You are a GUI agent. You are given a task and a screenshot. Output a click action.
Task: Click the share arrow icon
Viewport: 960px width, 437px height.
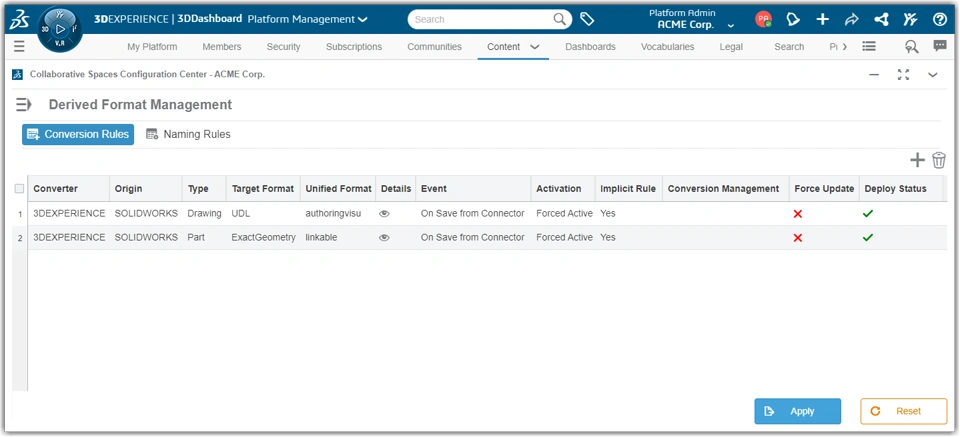click(x=852, y=20)
